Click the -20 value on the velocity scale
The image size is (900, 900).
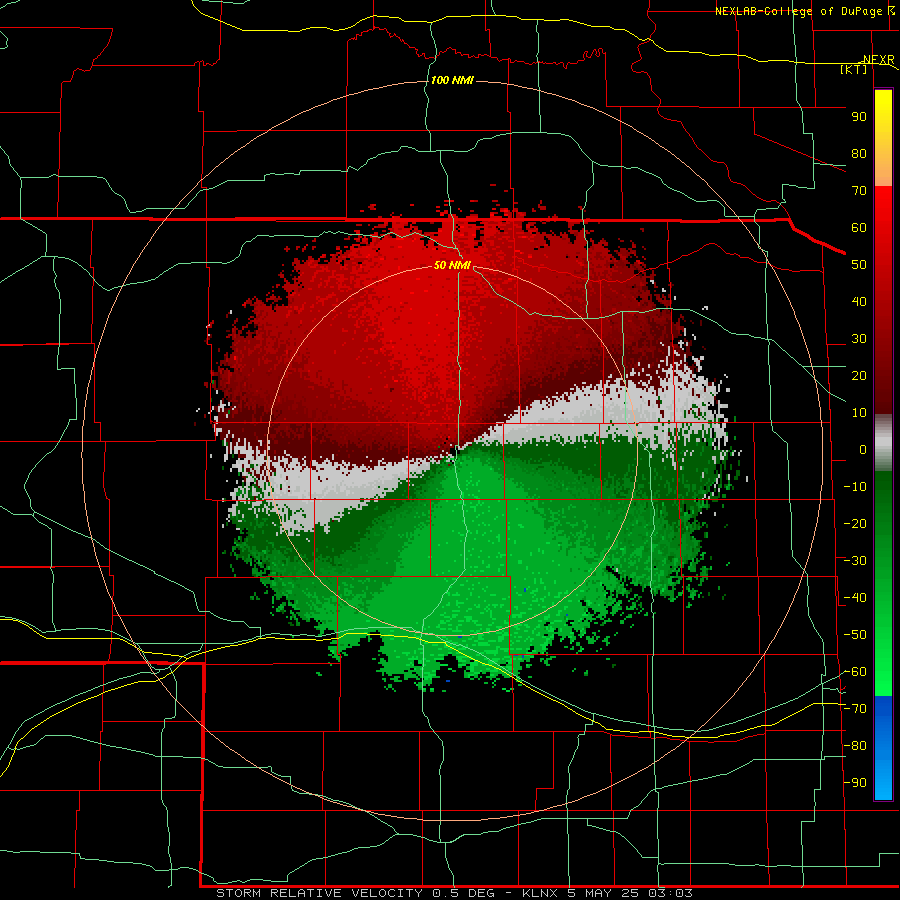point(855,523)
